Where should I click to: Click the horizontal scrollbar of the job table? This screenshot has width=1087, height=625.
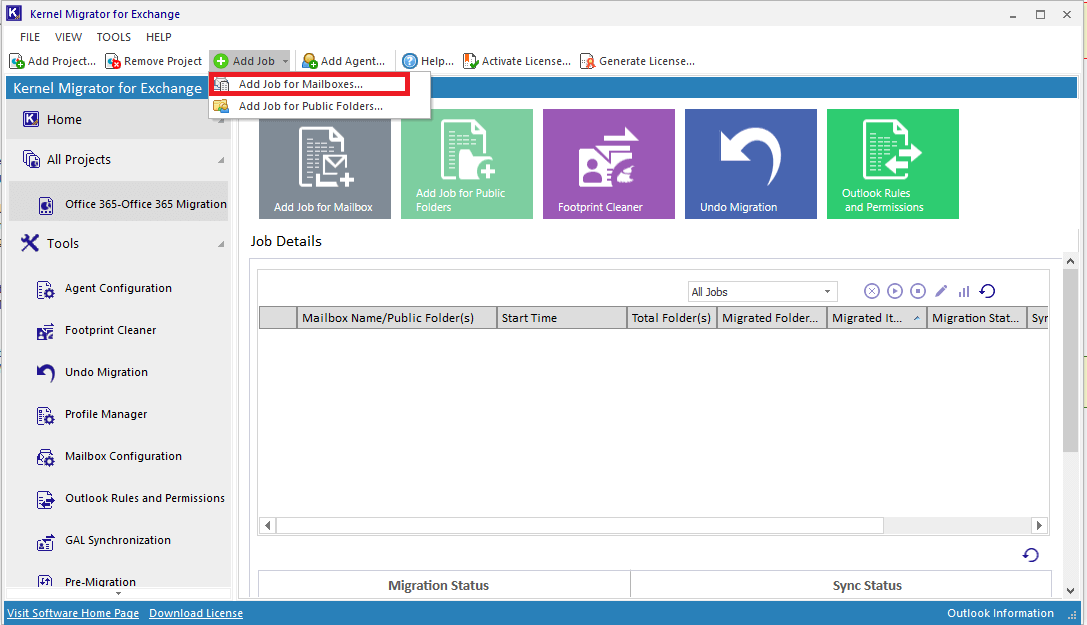580,525
